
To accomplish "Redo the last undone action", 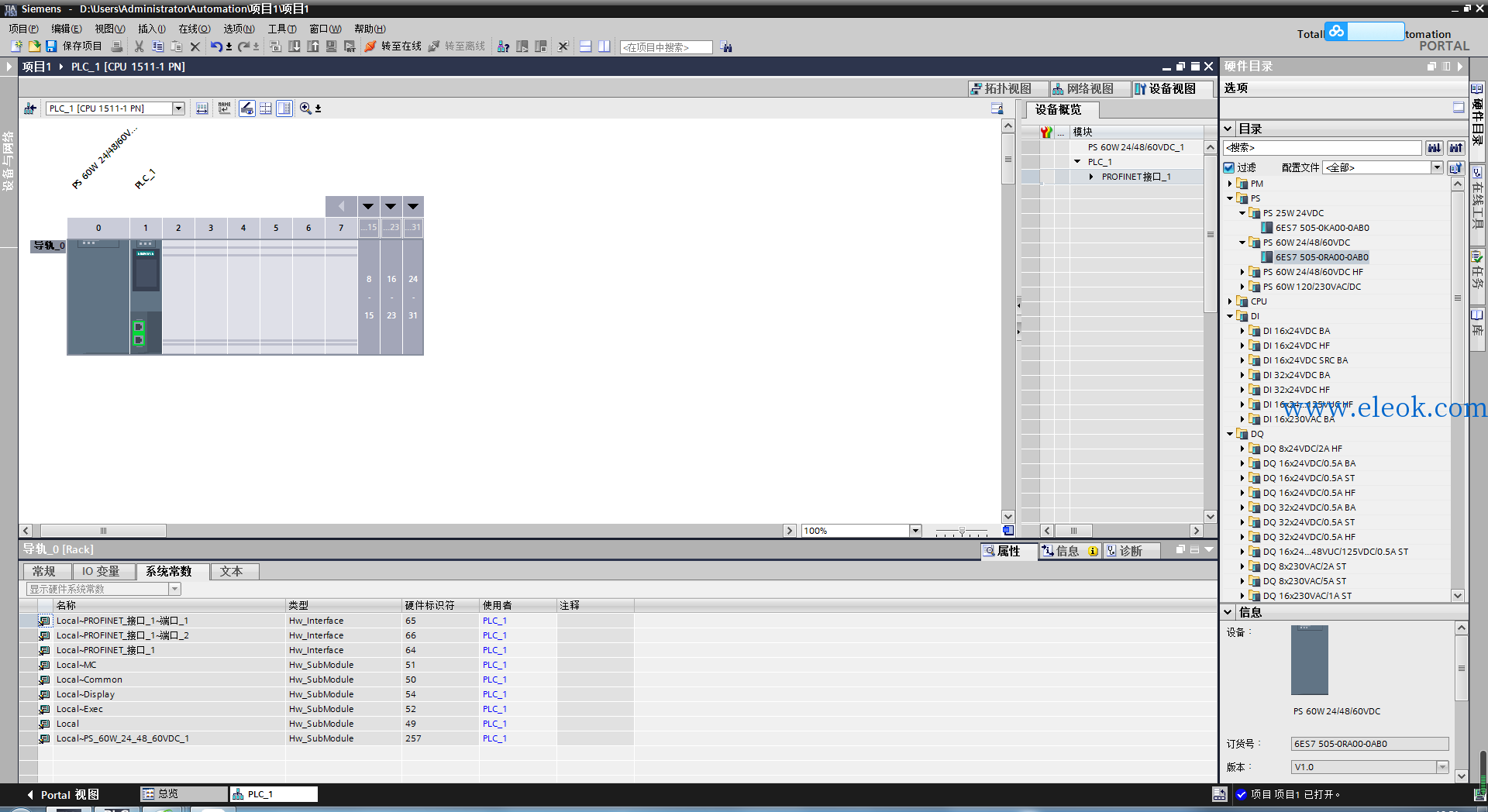I will click(244, 46).
